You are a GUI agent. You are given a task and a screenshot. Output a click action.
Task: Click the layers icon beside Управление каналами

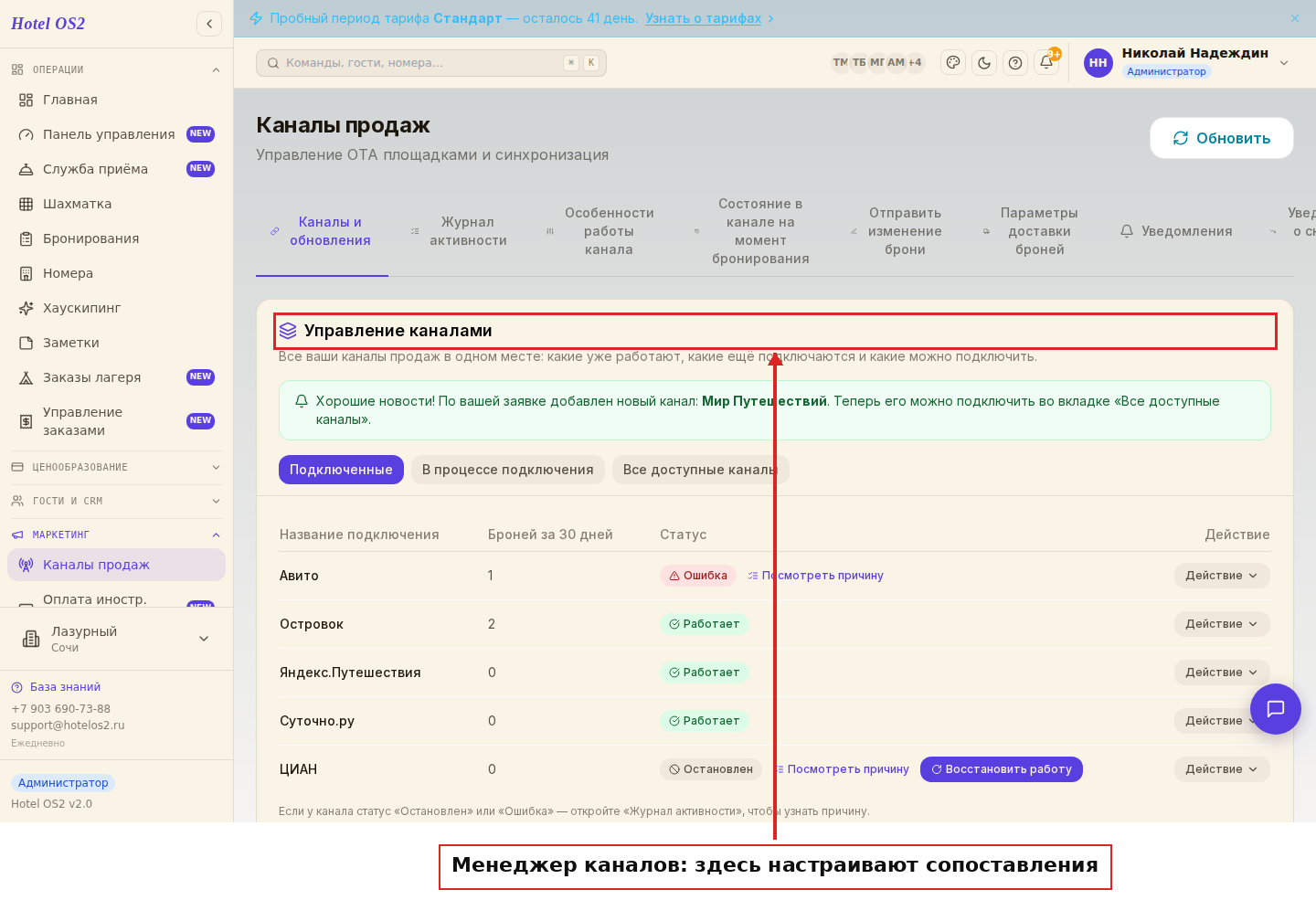coord(288,331)
